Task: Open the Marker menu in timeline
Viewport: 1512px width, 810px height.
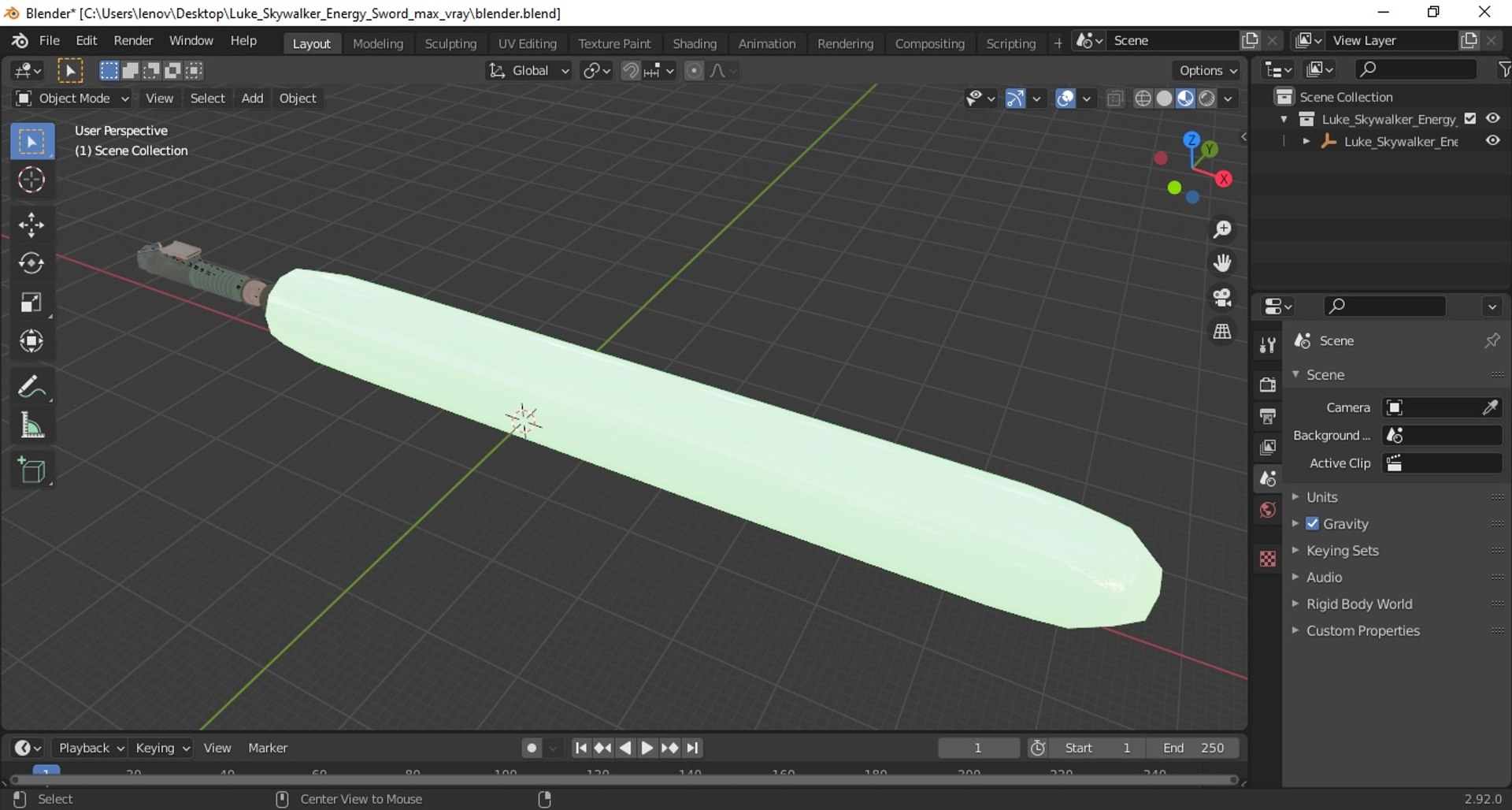Action: click(x=268, y=748)
